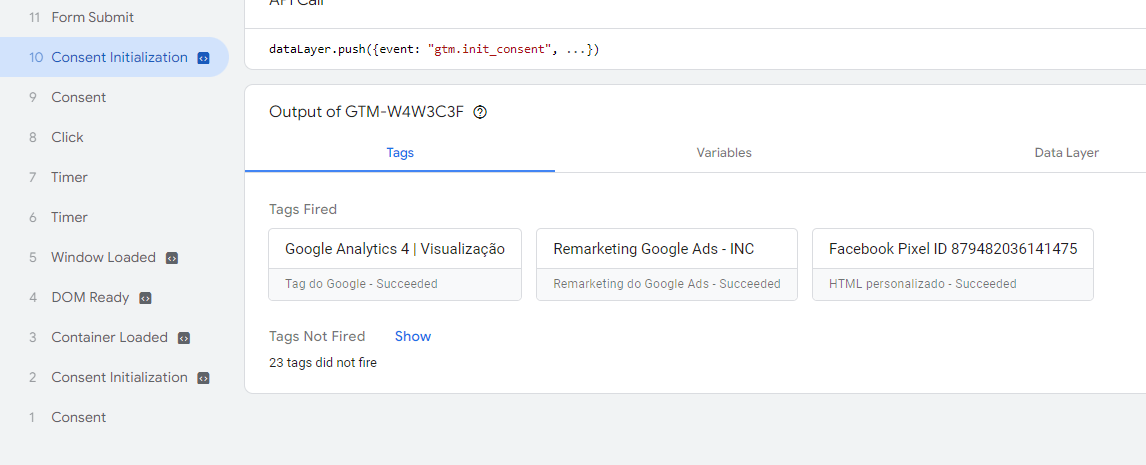
Task: Select event 10 Consent Initialization
Action: pos(114,57)
